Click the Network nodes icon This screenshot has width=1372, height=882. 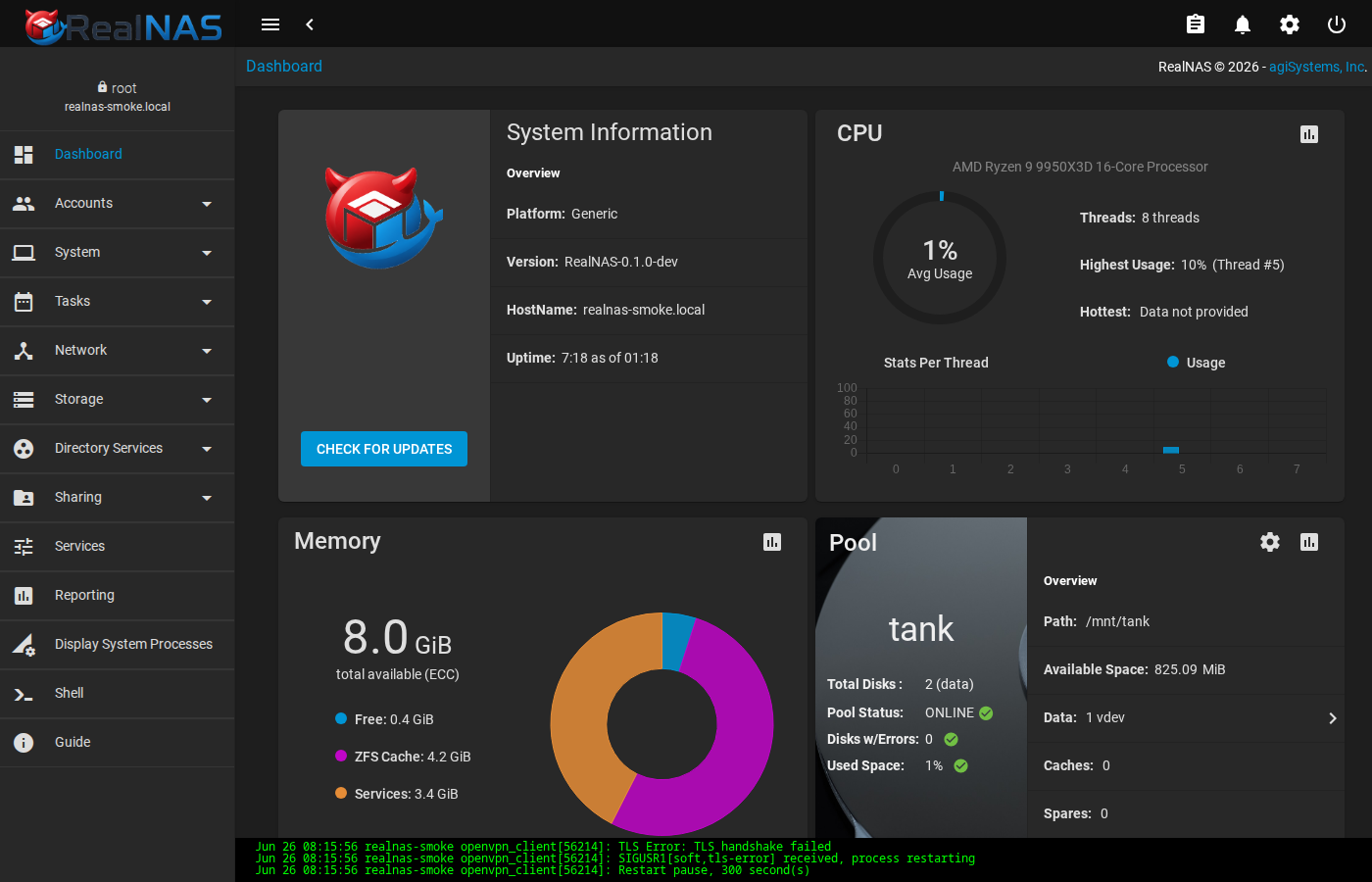[x=24, y=351]
